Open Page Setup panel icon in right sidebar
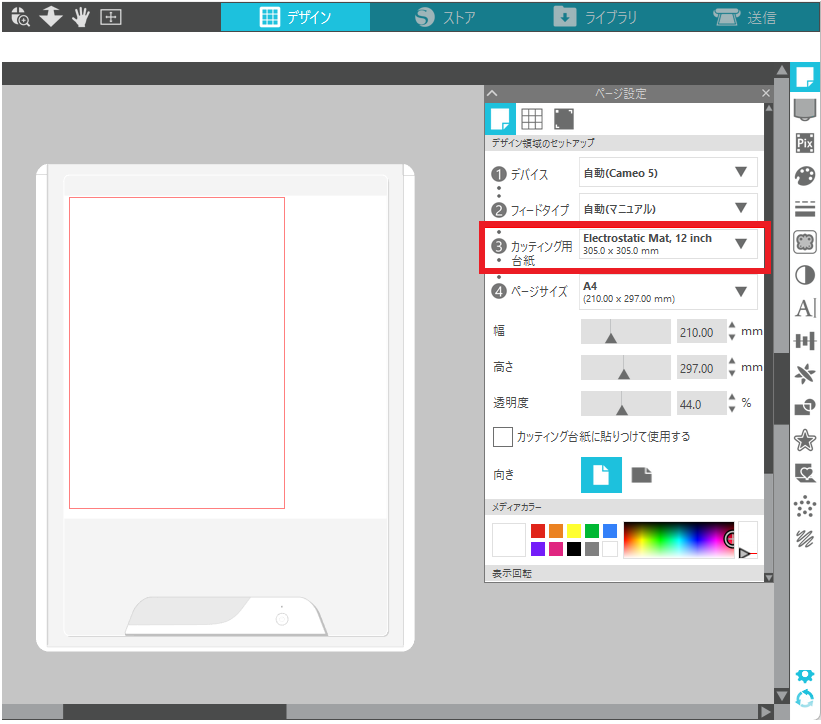This screenshot has height=724, width=821. (x=805, y=77)
